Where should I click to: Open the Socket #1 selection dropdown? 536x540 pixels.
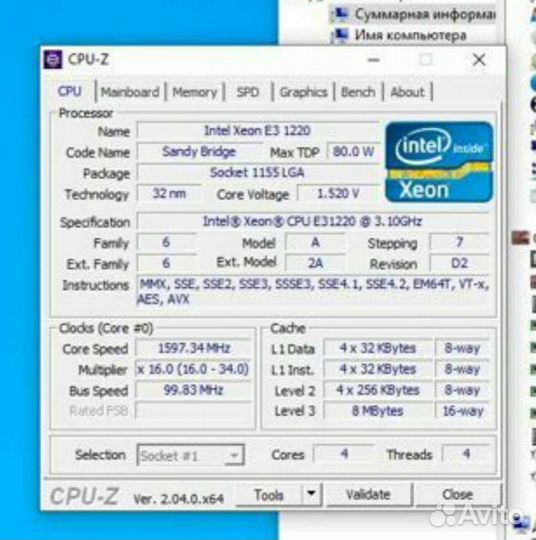point(190,455)
